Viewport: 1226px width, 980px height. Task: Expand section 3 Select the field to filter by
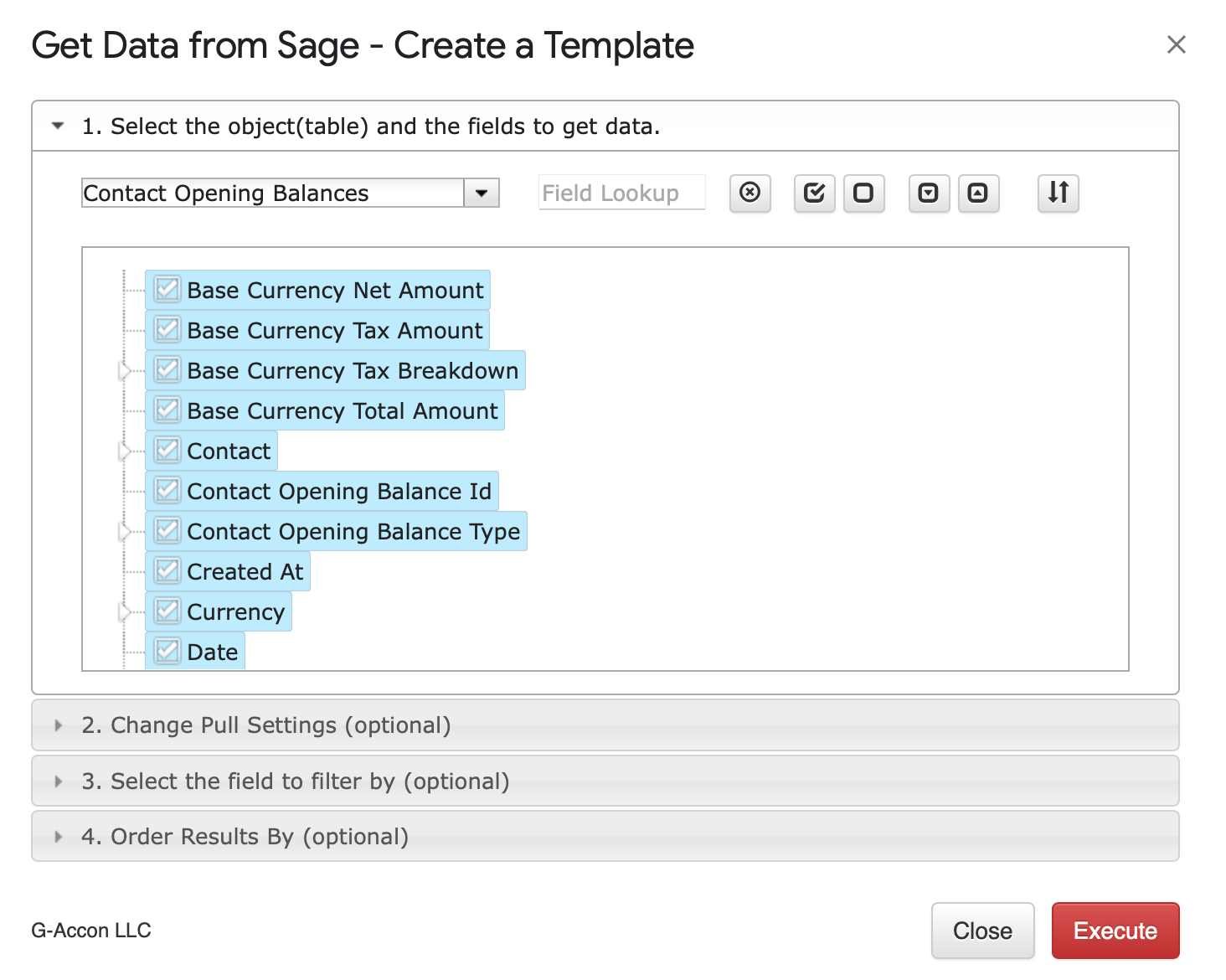[x=605, y=781]
